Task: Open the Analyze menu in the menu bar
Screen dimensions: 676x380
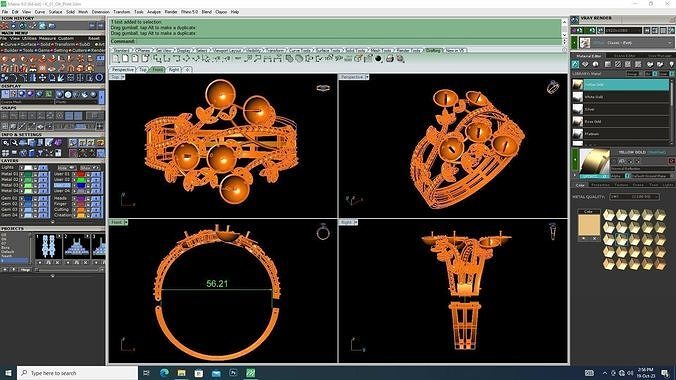Action: pos(154,12)
